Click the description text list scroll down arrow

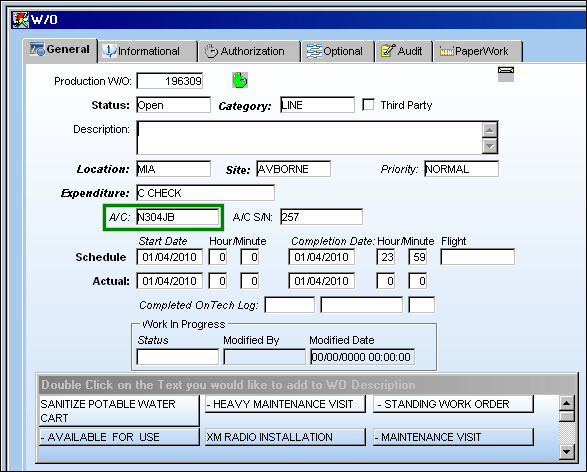point(566,452)
